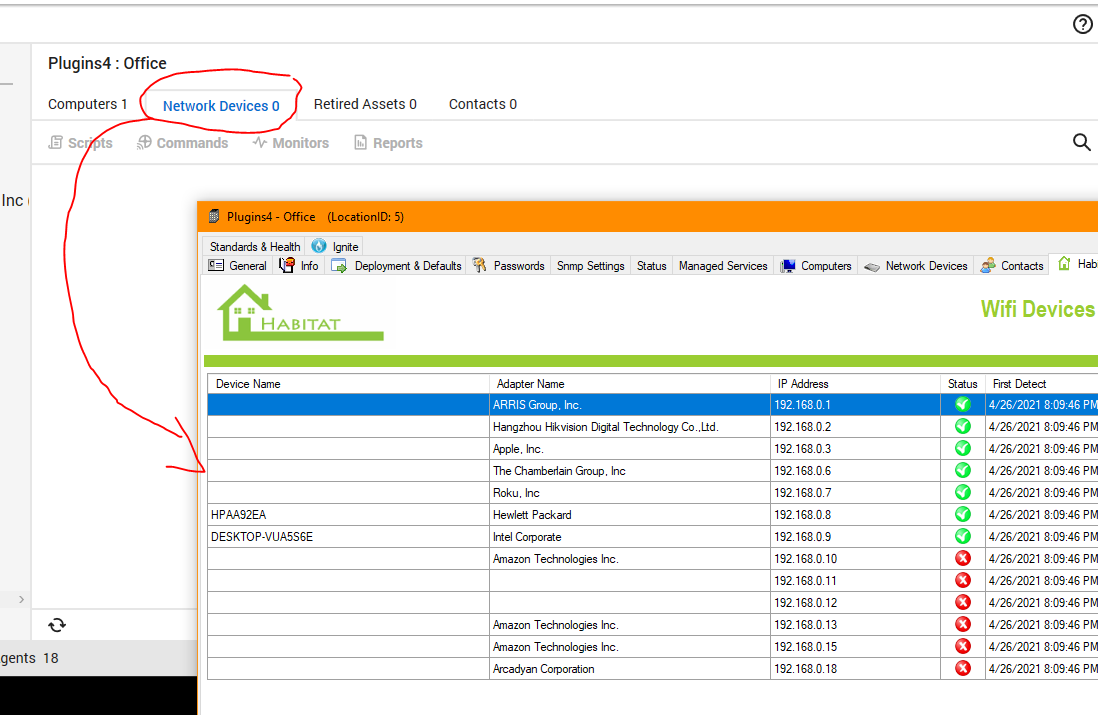Screen dimensions: 1098x715
Task: Open the Reports toolbar item
Action: coord(388,143)
